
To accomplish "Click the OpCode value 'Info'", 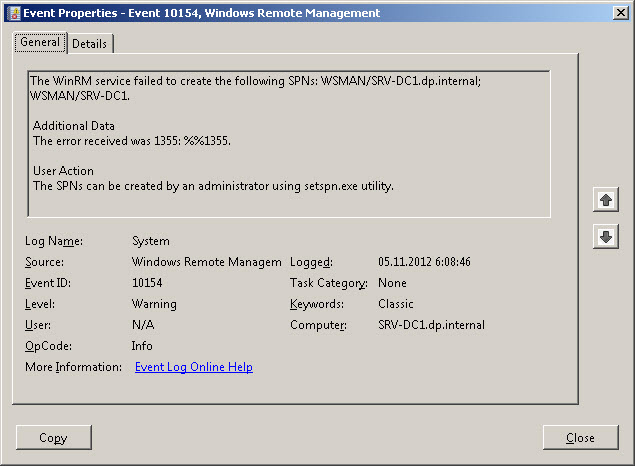I will [x=142, y=346].
